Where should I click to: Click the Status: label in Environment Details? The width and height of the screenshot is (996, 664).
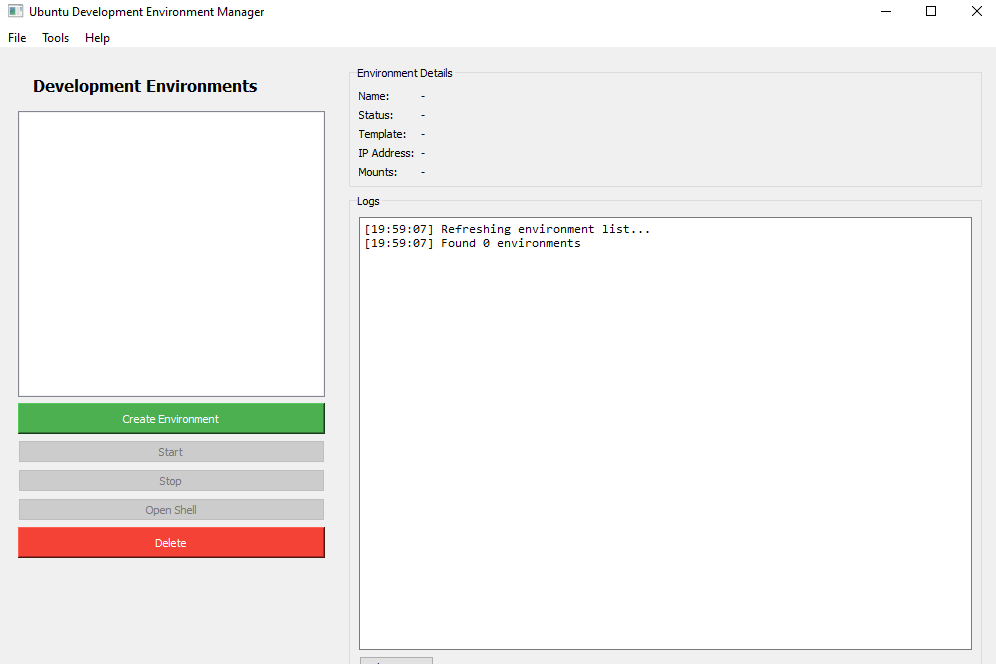pos(375,116)
